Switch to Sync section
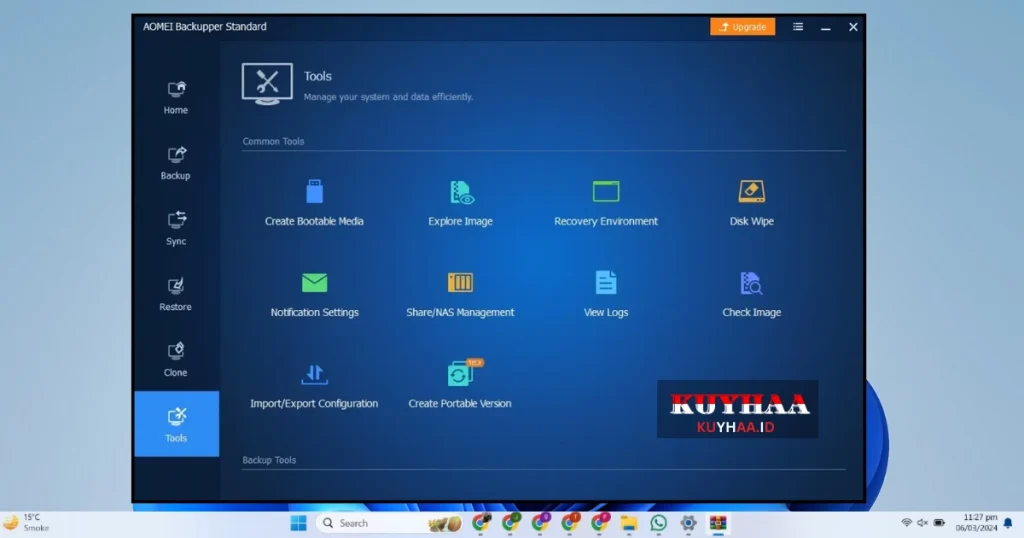 click(176, 229)
